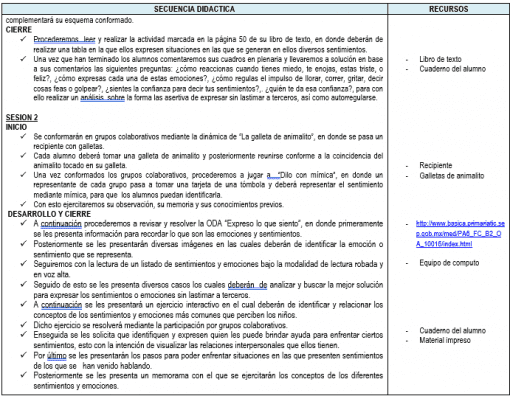
Task: Click the underlined word 'último'
Action: pyautogui.click(x=57, y=356)
